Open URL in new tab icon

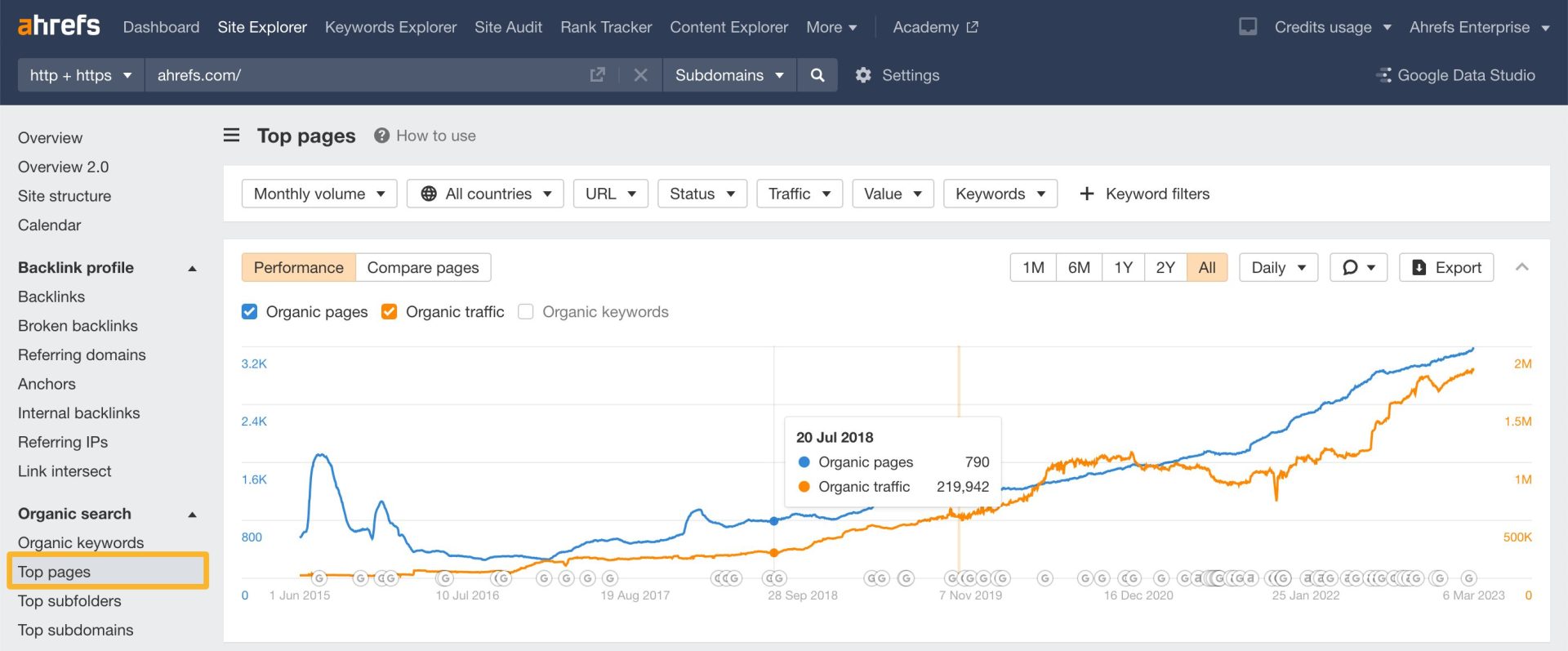(597, 75)
